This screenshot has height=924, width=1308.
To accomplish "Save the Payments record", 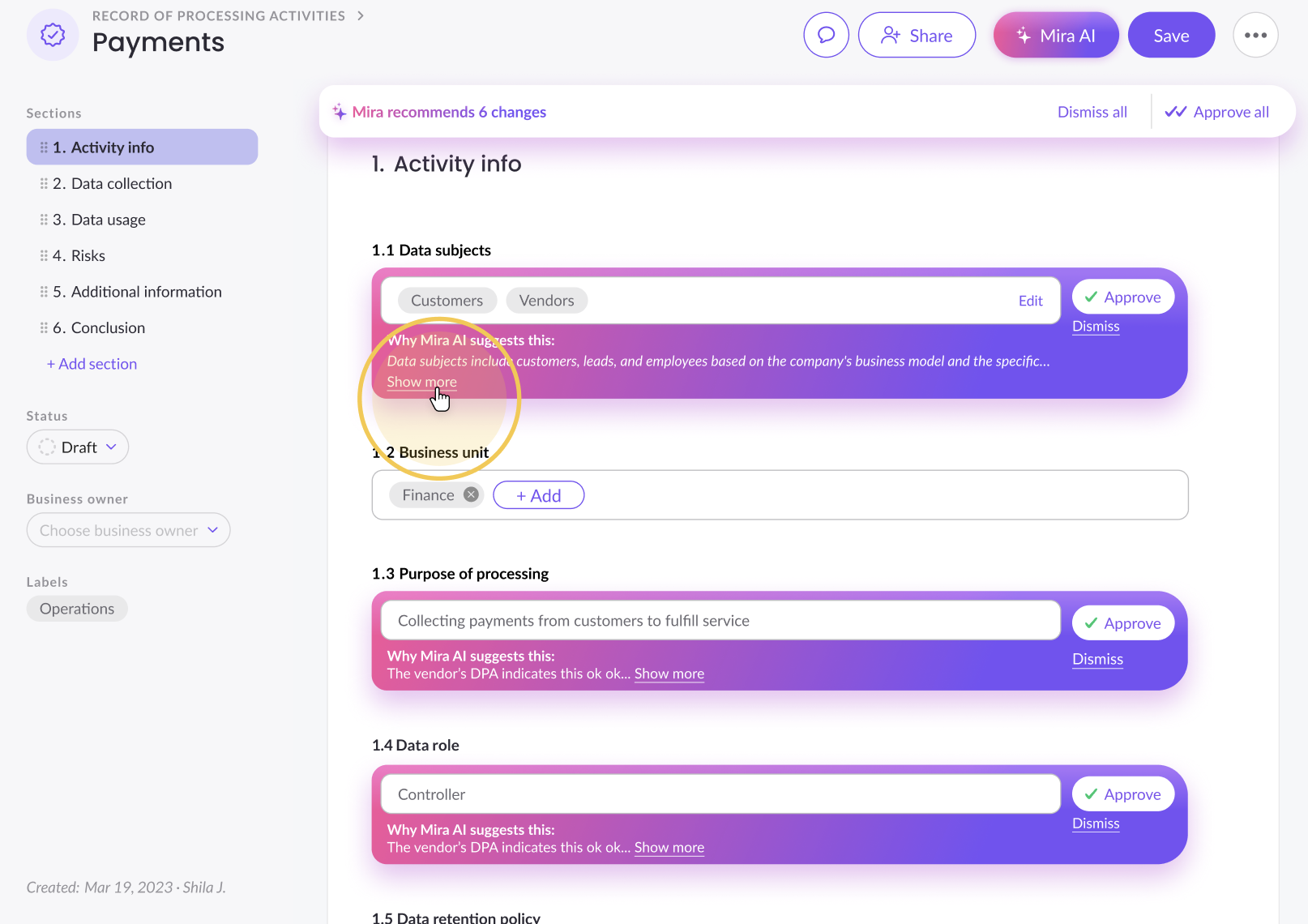I will click(1171, 35).
